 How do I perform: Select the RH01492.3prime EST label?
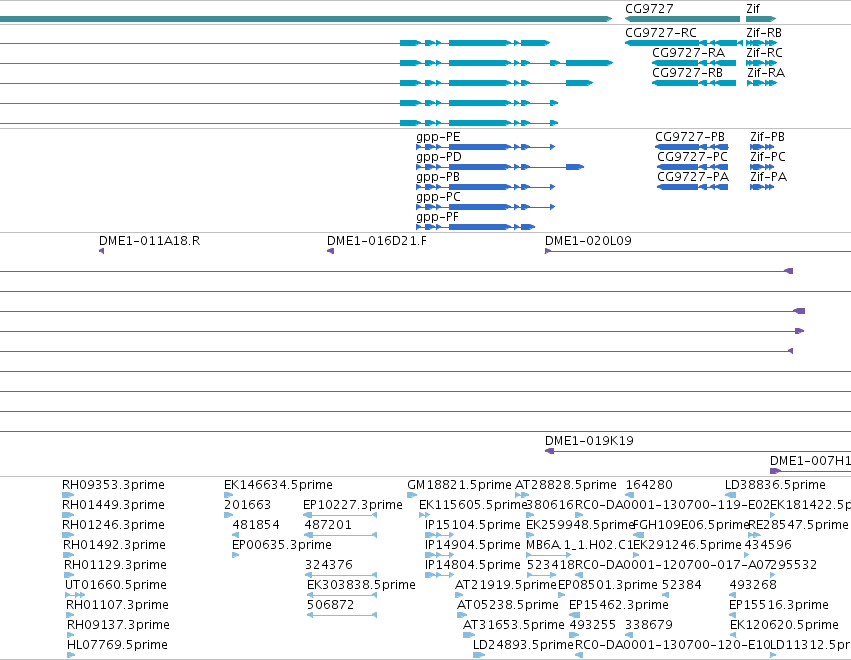click(x=114, y=545)
